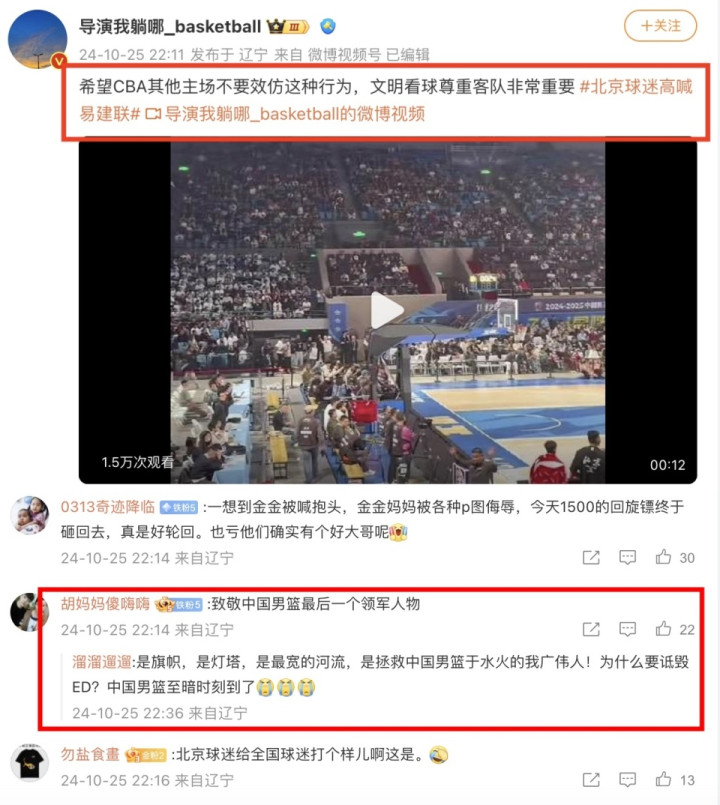This screenshot has width=720, height=805.
Task: Reply to 0313奇迹降临's comment via bubble icon
Action: pyautogui.click(x=628, y=558)
